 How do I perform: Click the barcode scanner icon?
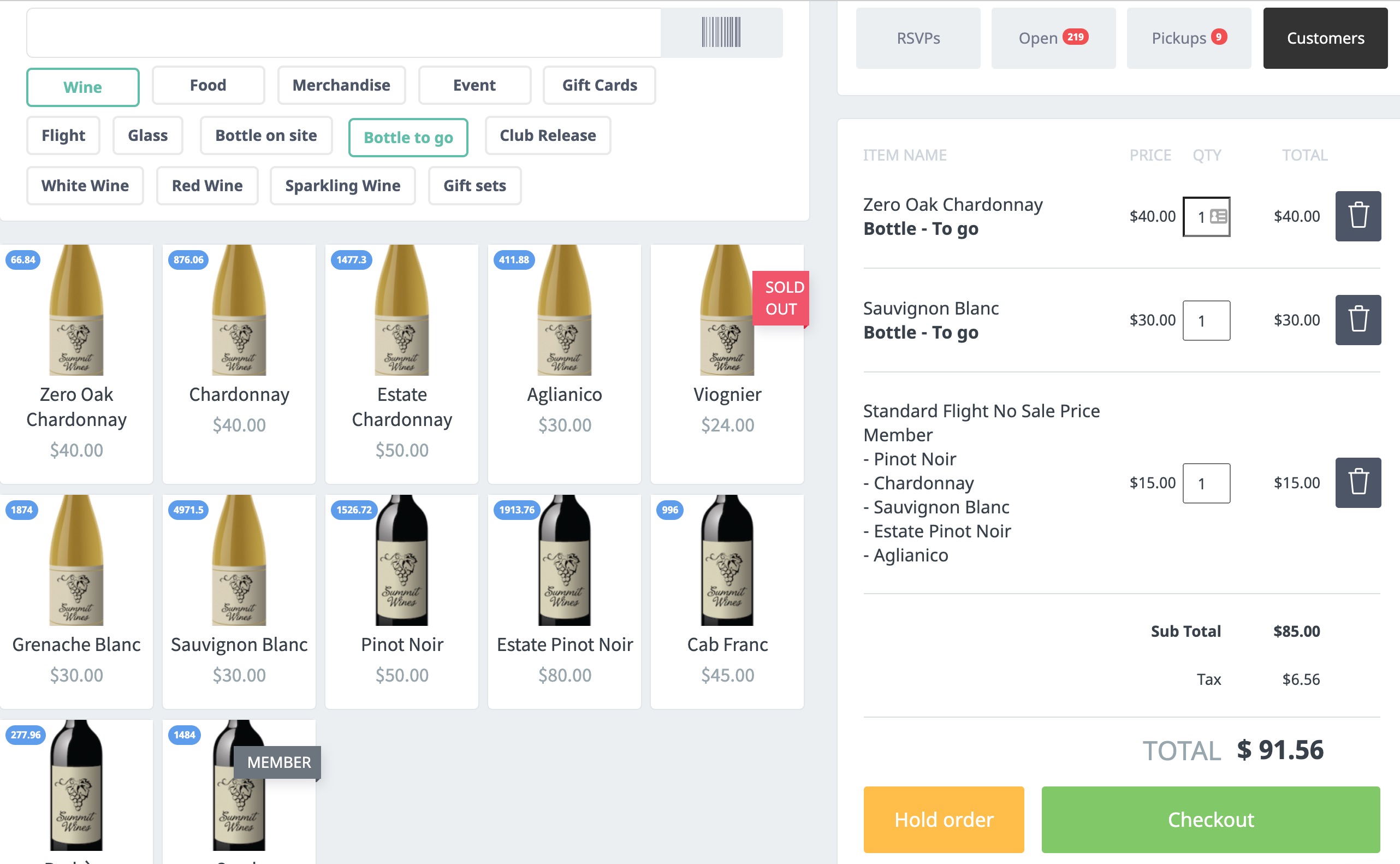721,33
